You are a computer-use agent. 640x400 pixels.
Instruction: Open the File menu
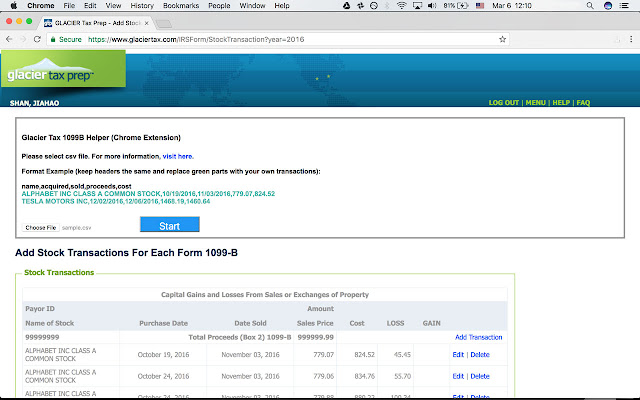coord(69,6)
